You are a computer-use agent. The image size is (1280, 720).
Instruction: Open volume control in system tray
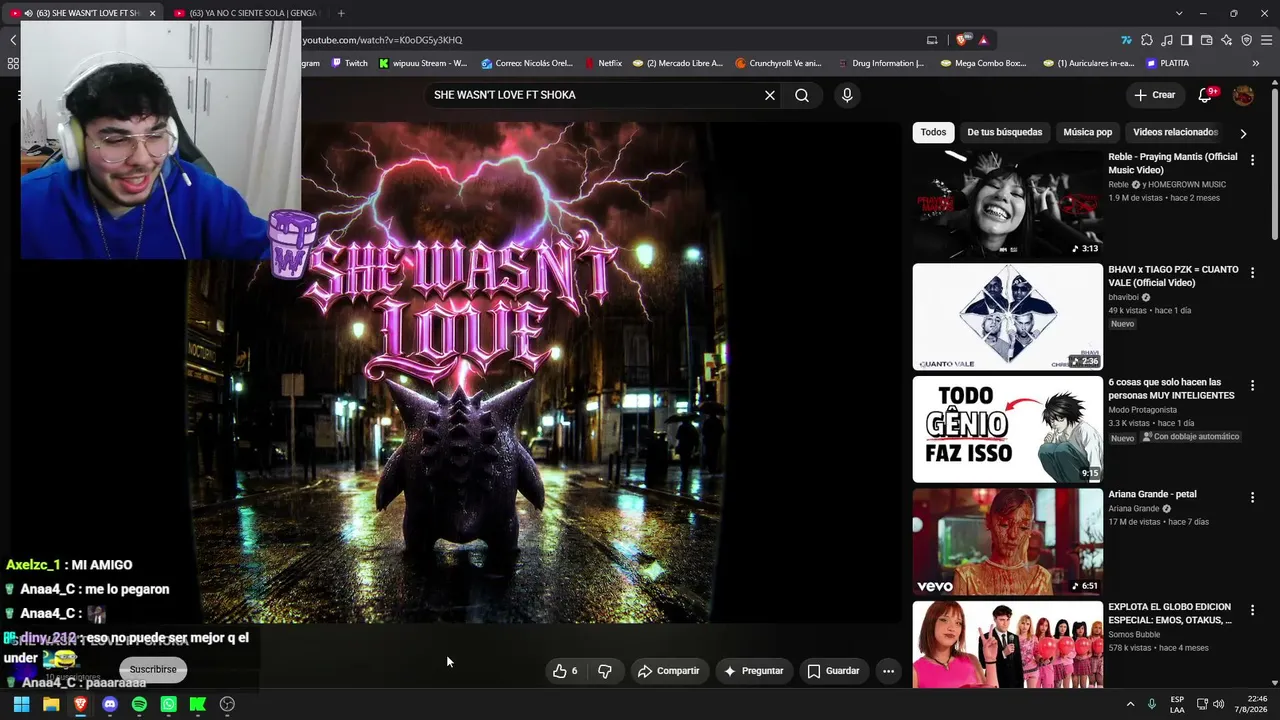pos(1219,704)
